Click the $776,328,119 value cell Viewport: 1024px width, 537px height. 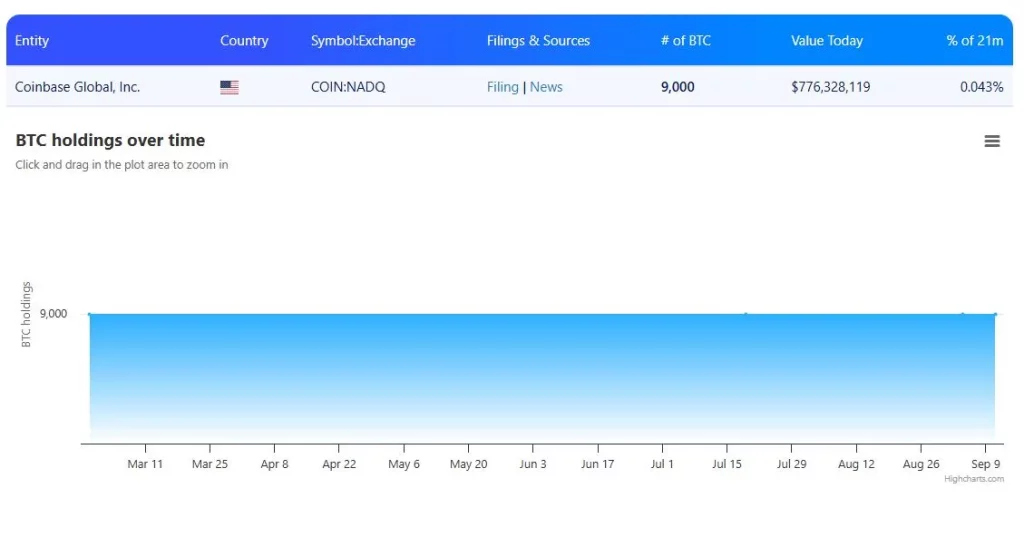pos(831,87)
